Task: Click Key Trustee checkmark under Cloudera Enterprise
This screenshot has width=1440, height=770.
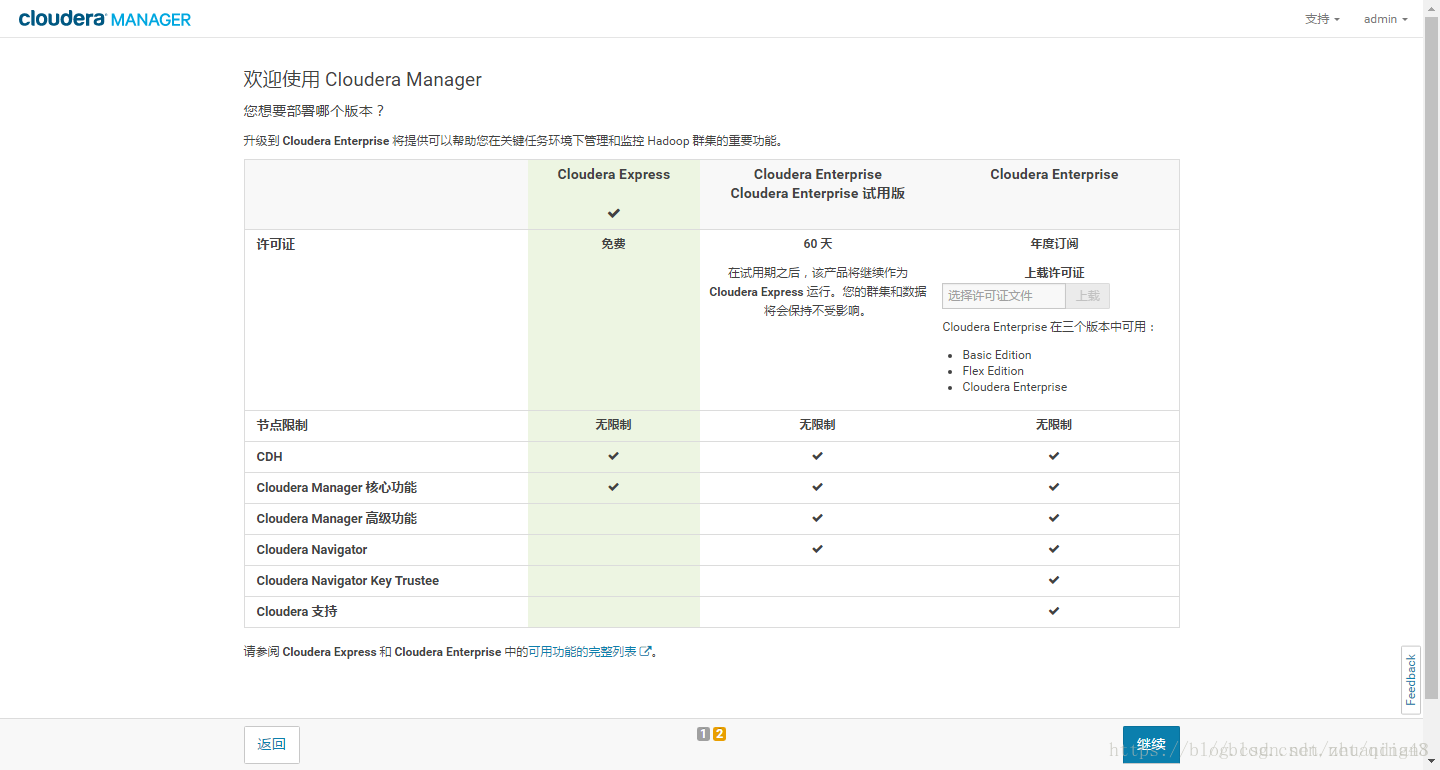Action: [x=1054, y=580]
